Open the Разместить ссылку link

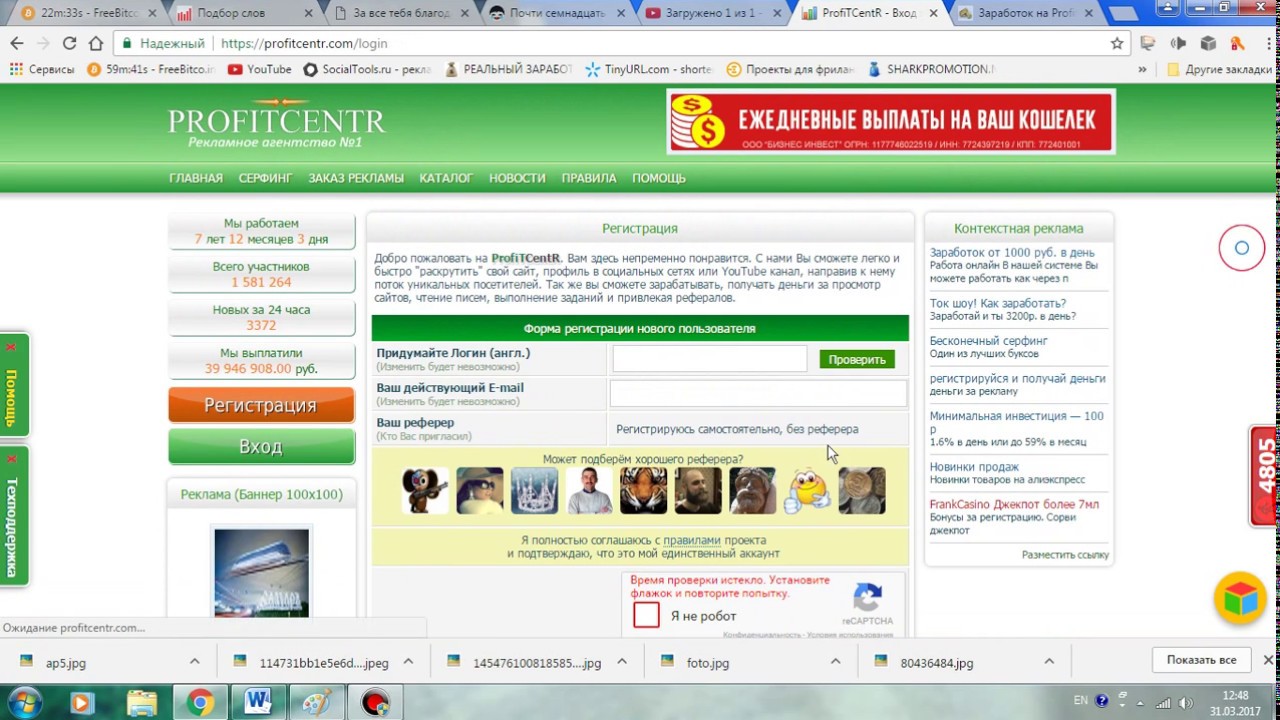(x=1065, y=554)
